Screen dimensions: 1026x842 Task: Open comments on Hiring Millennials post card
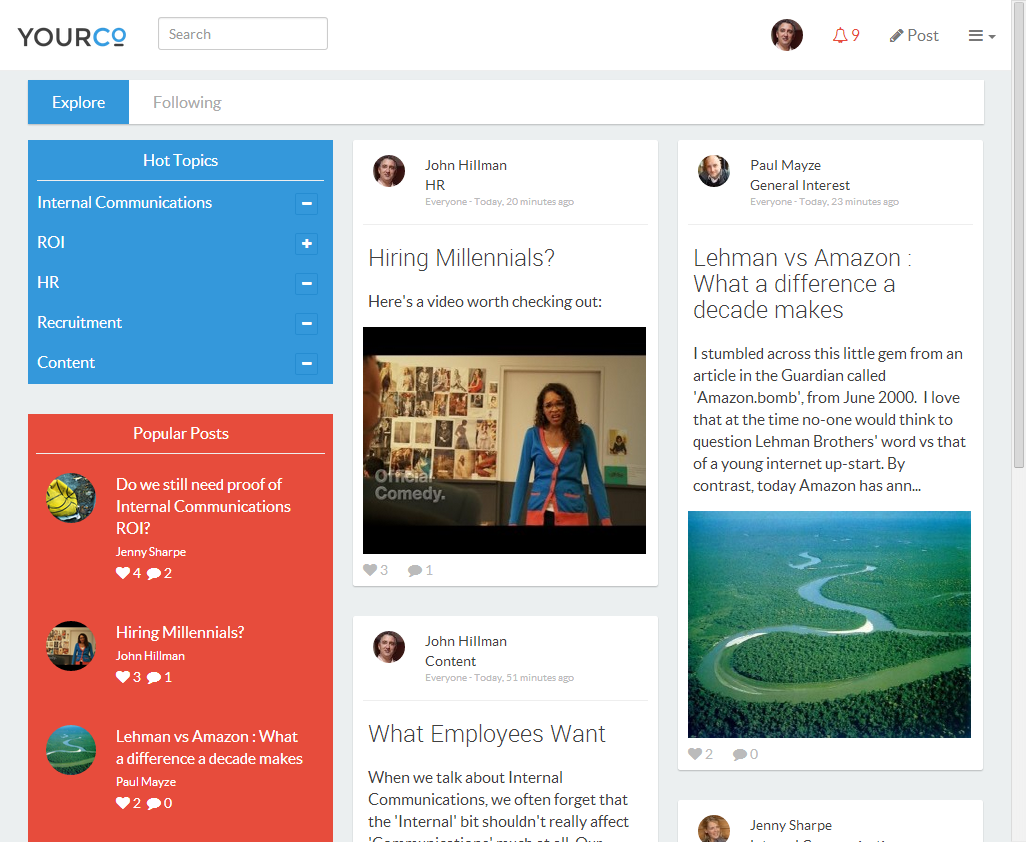click(x=415, y=570)
